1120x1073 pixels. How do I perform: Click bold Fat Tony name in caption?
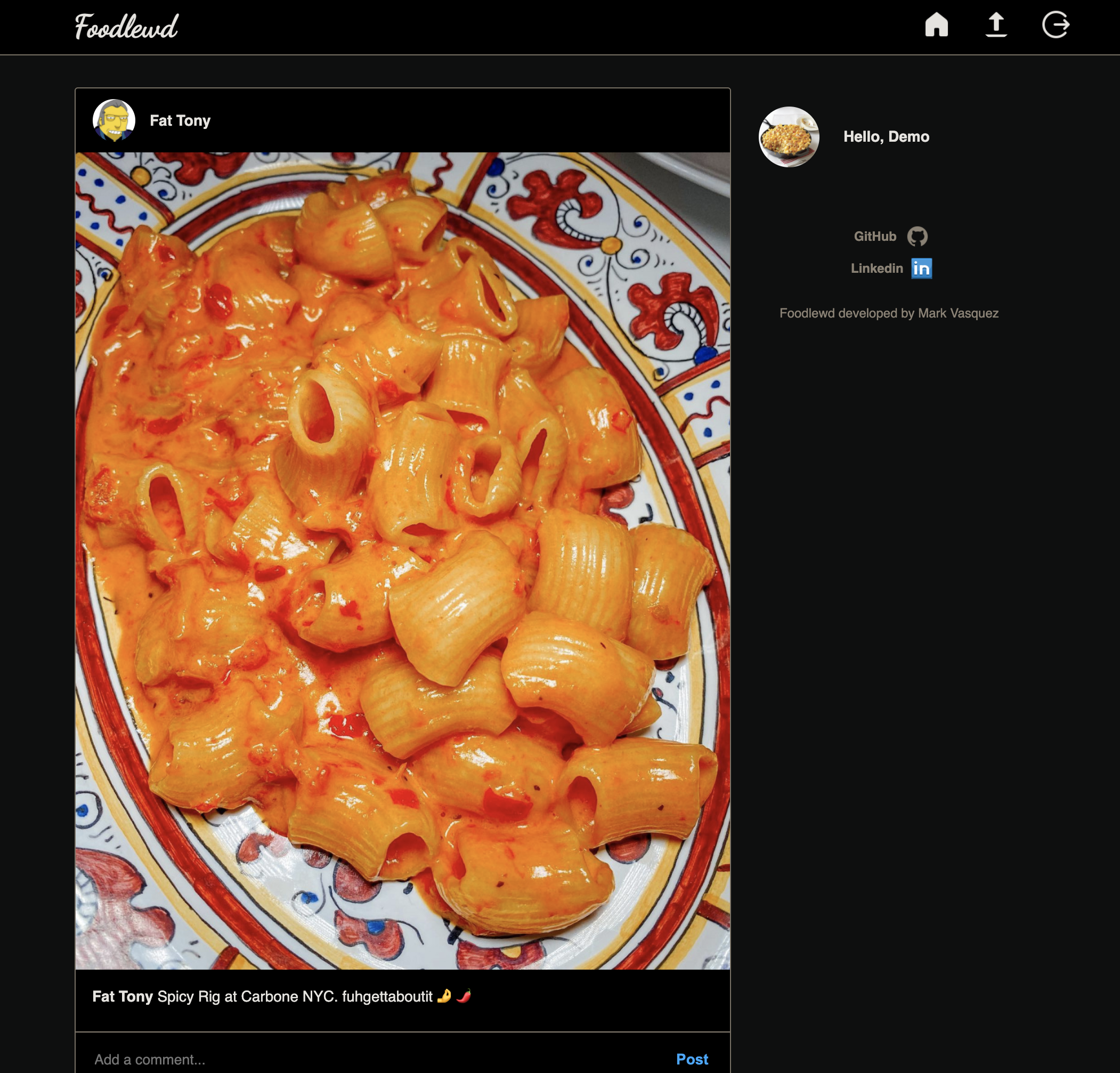[123, 996]
